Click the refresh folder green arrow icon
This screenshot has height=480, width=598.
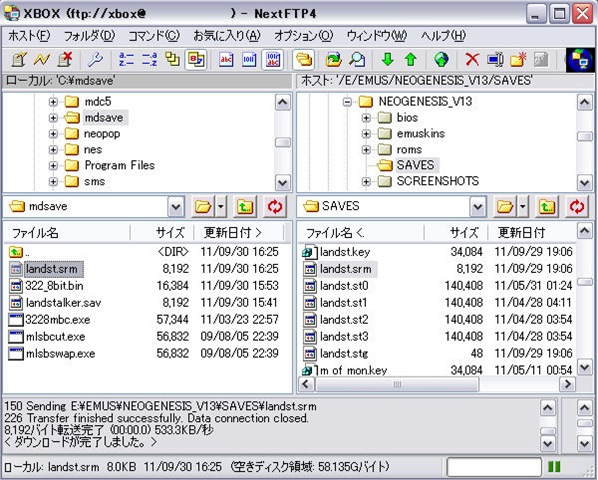(x=333, y=59)
